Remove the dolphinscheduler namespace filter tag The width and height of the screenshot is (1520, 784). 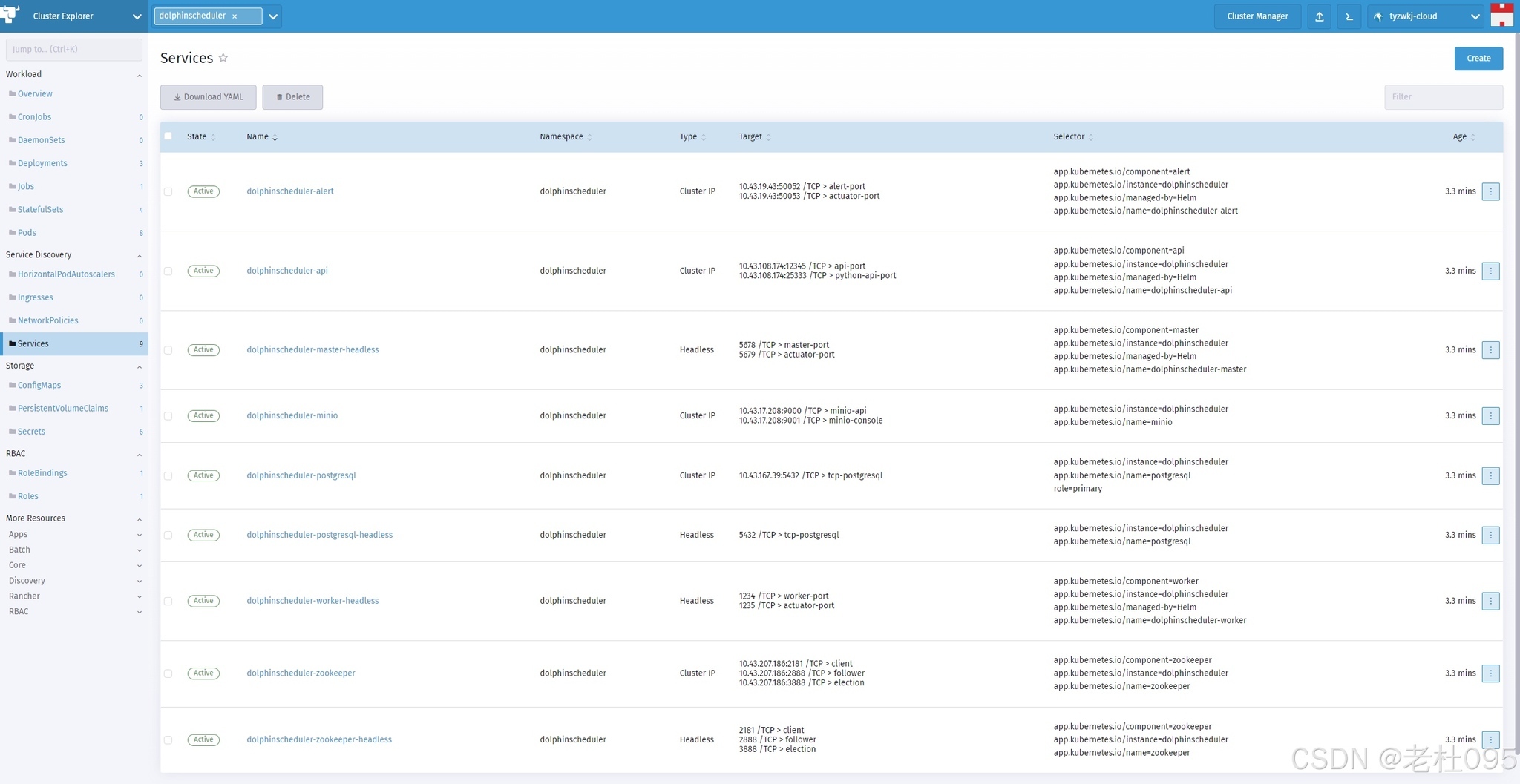tap(235, 16)
